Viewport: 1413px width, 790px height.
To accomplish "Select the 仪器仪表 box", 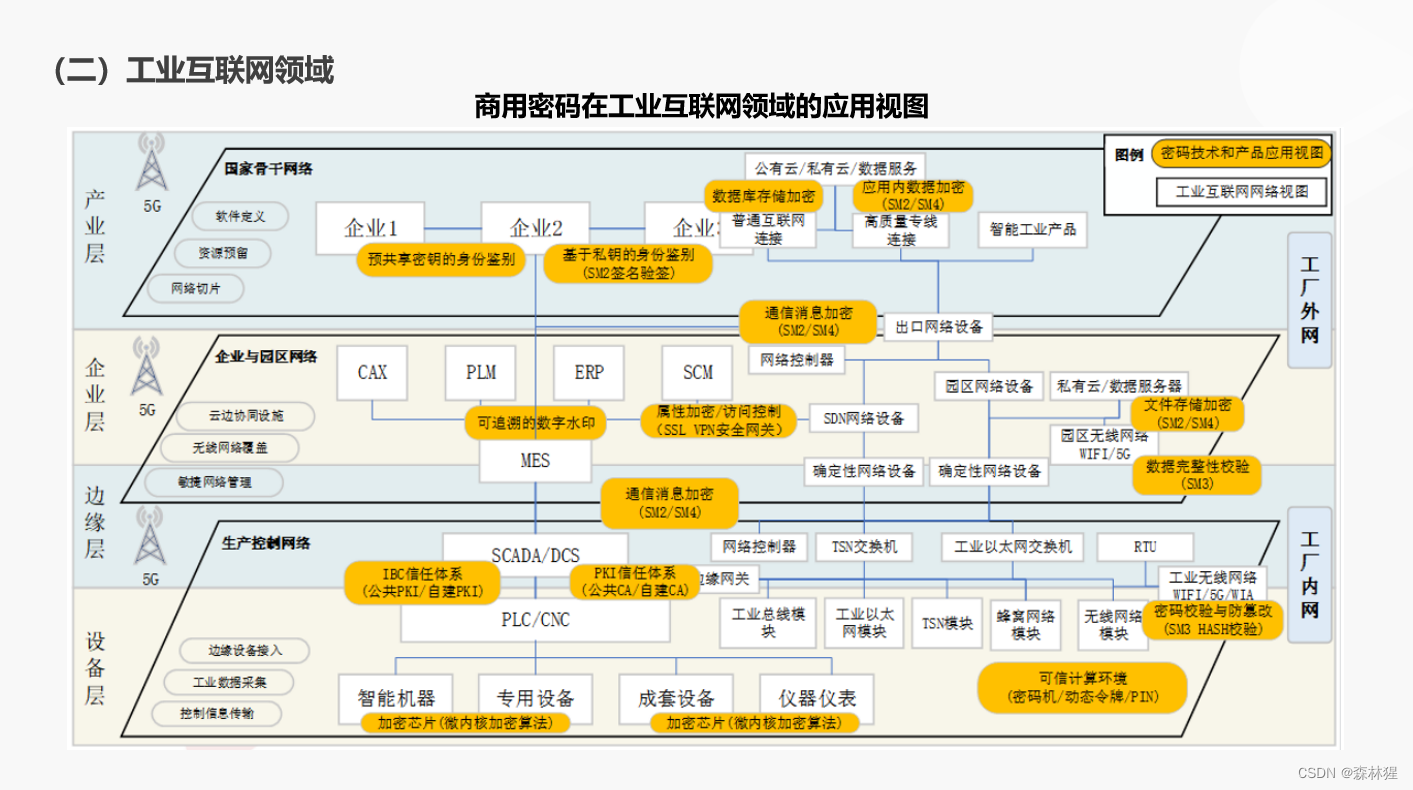I will pos(817,698).
